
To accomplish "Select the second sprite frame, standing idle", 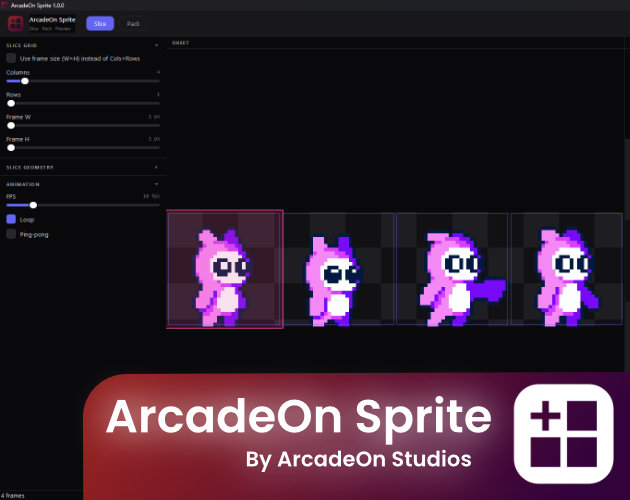I will coord(339,269).
